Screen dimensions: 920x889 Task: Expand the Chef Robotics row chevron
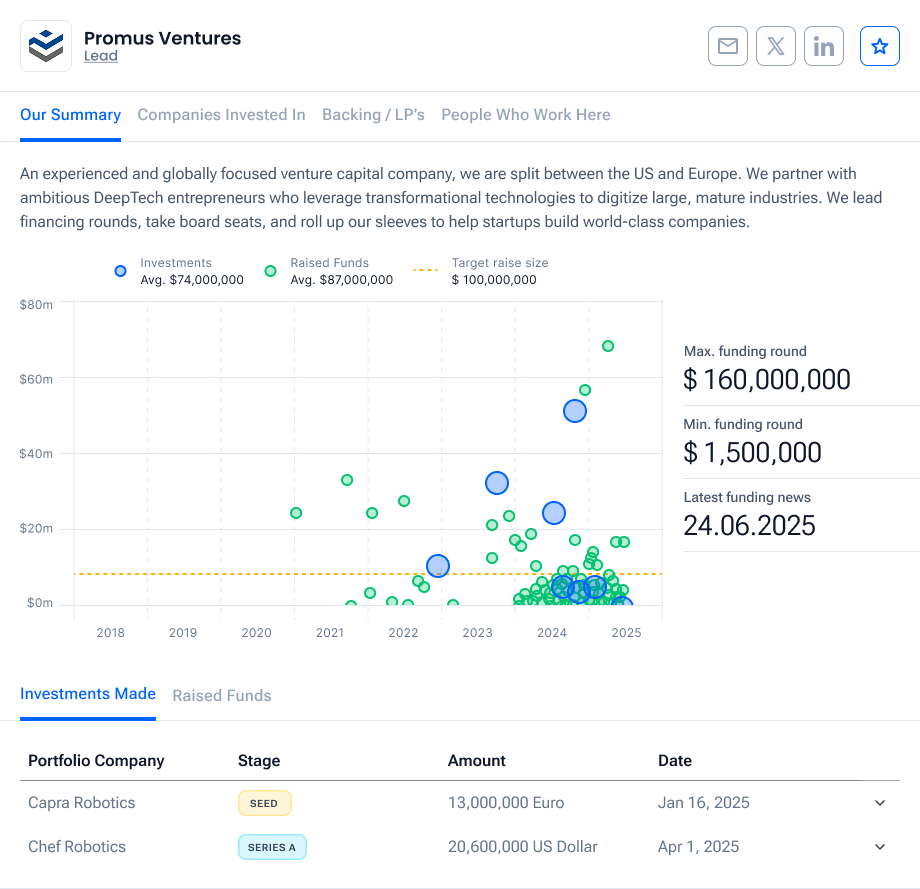coord(880,847)
